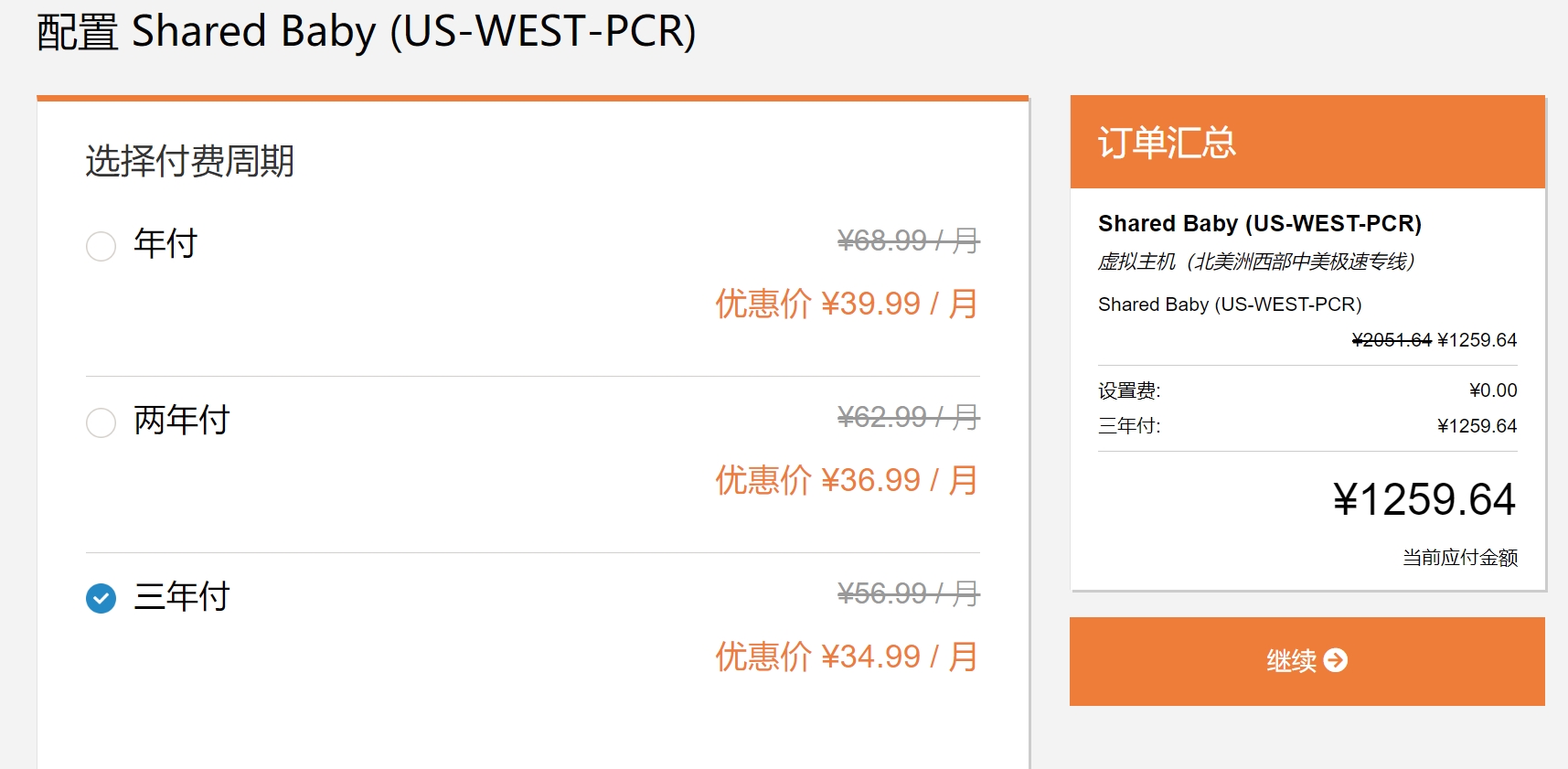
Task: Click the struck-through ¥68.99 / 月 price
Action: coord(909,240)
